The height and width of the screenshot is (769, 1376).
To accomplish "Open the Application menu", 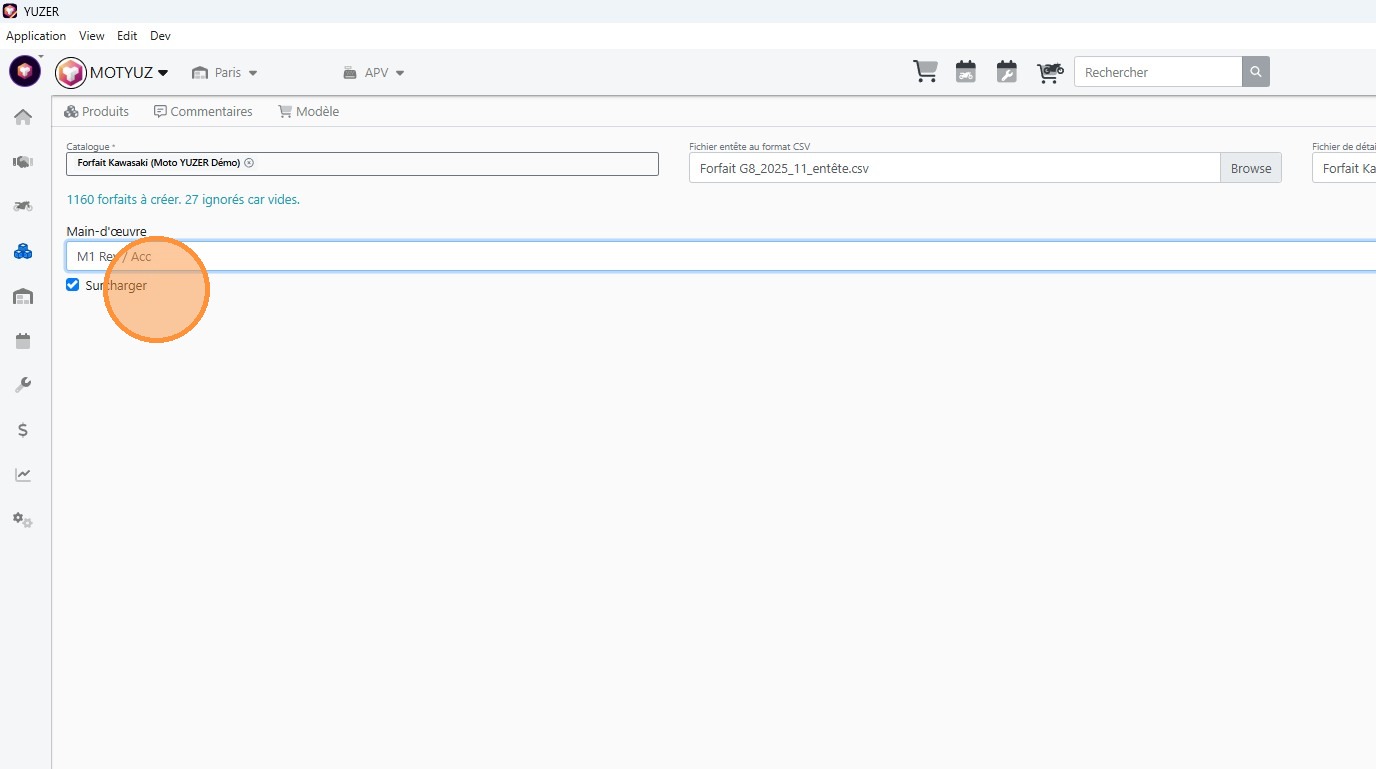I will [36, 36].
